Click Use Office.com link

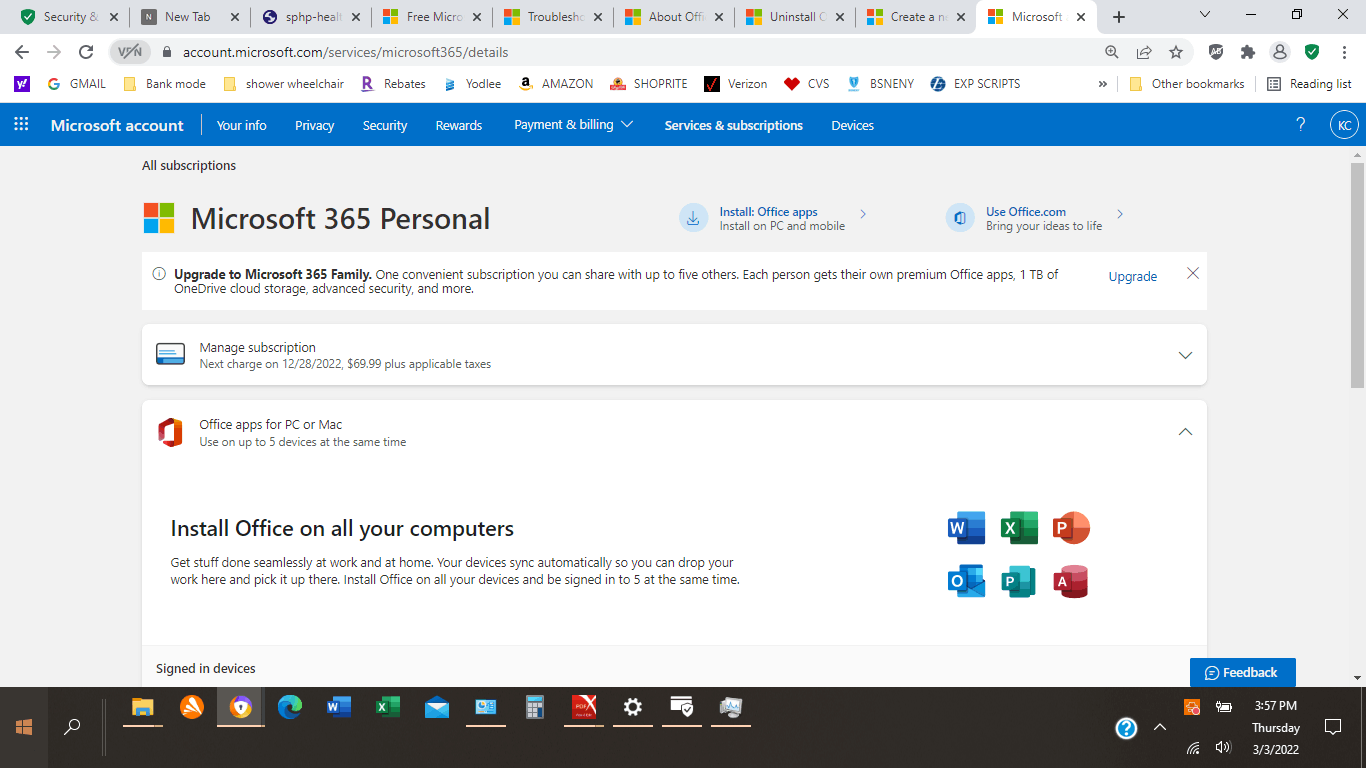(x=1026, y=212)
